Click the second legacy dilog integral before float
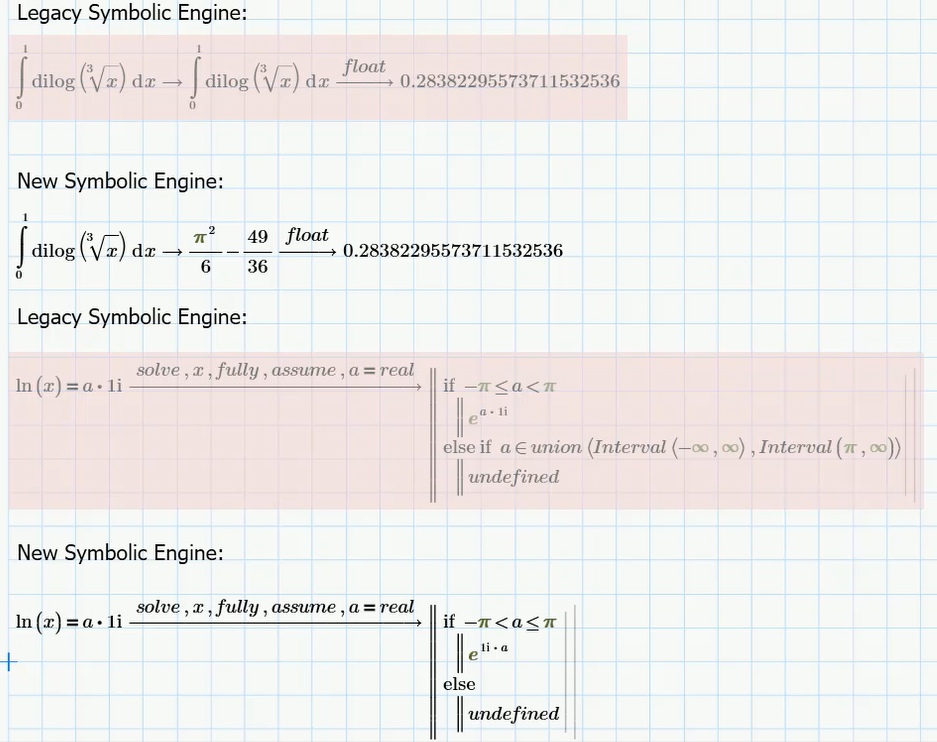The height and width of the screenshot is (742, 937). coord(259,78)
